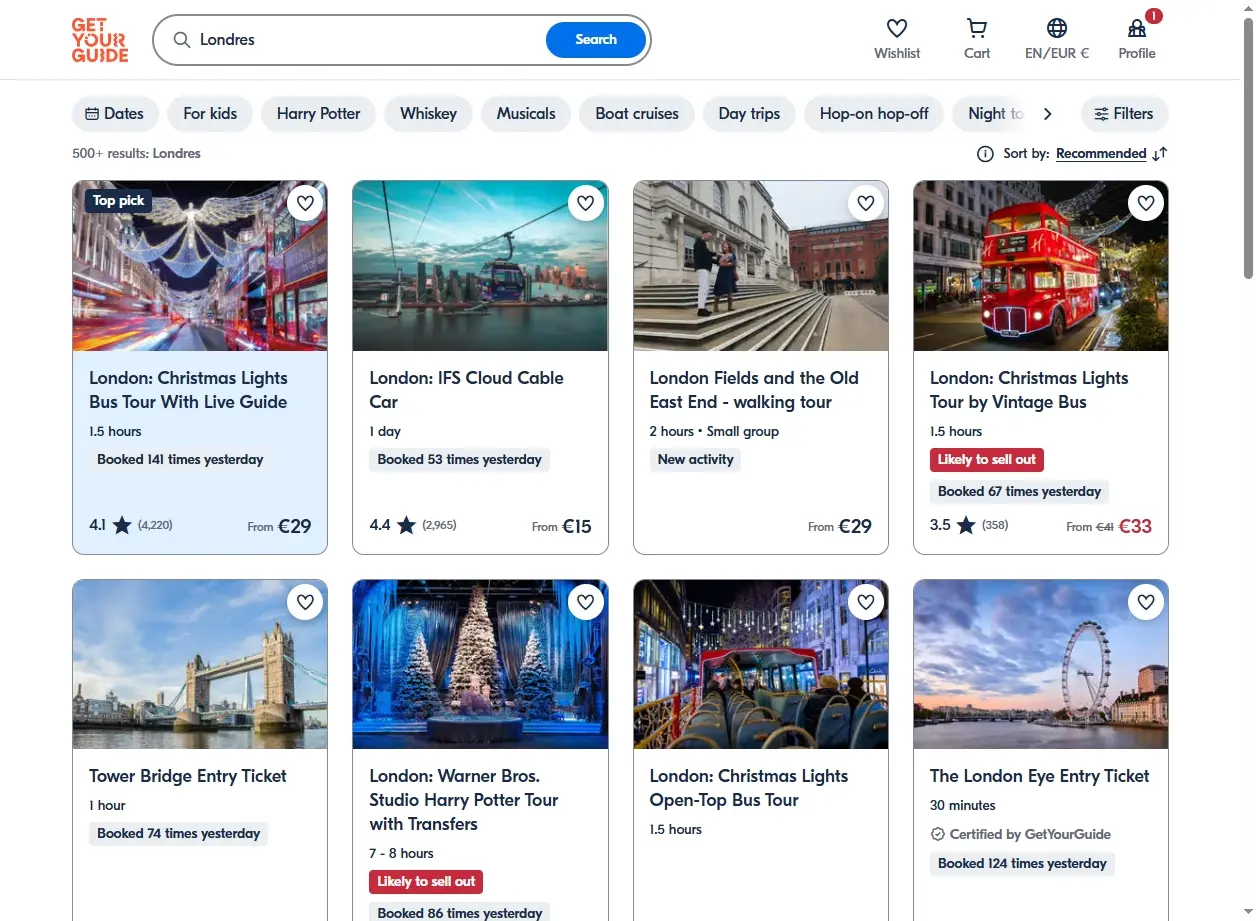The height and width of the screenshot is (921, 1256).
Task: Select the Boat cruises filter chip
Action: coord(637,114)
